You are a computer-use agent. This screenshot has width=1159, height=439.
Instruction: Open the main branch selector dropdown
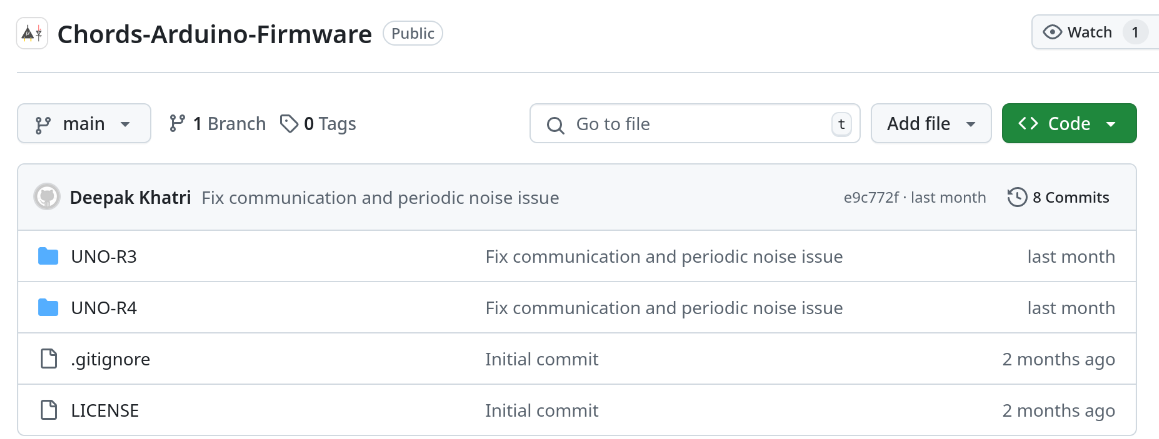pos(84,124)
